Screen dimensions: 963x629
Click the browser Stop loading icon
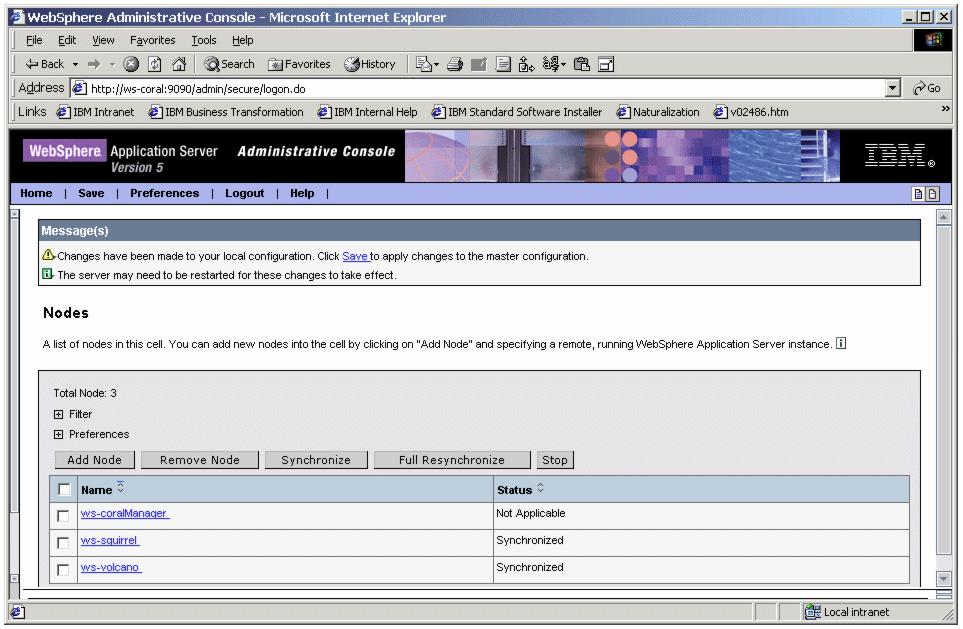click(131, 64)
